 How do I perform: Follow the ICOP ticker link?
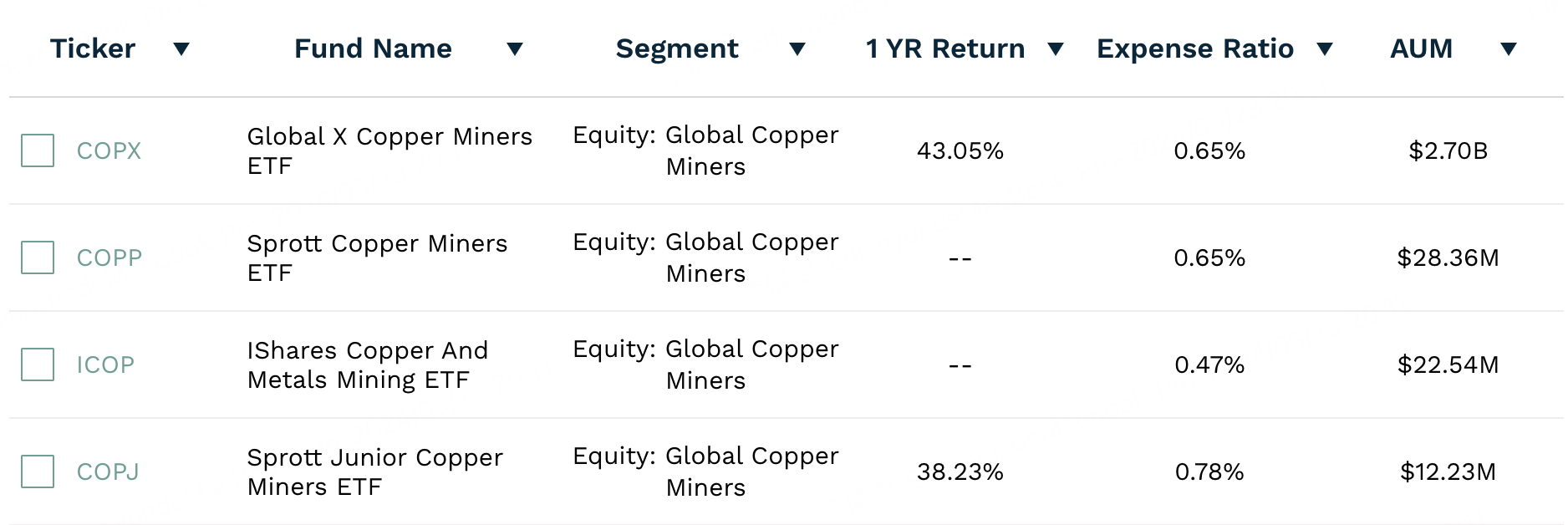point(105,365)
